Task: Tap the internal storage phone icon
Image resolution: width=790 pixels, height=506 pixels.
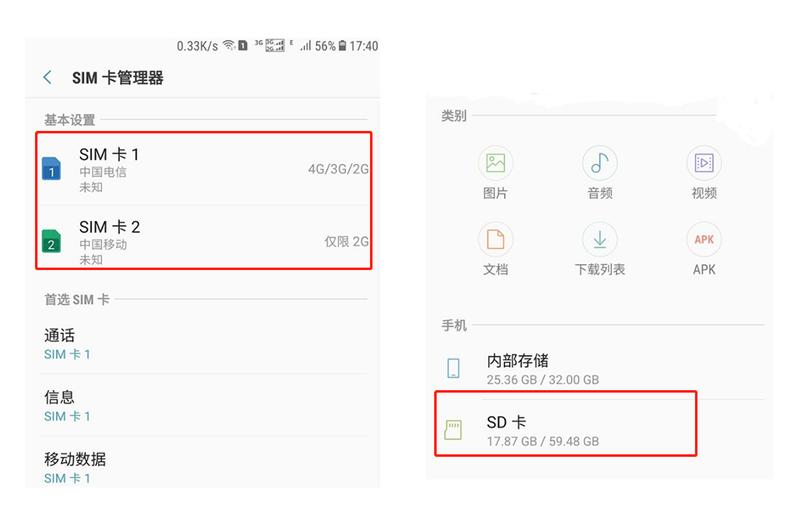Action: point(453,367)
